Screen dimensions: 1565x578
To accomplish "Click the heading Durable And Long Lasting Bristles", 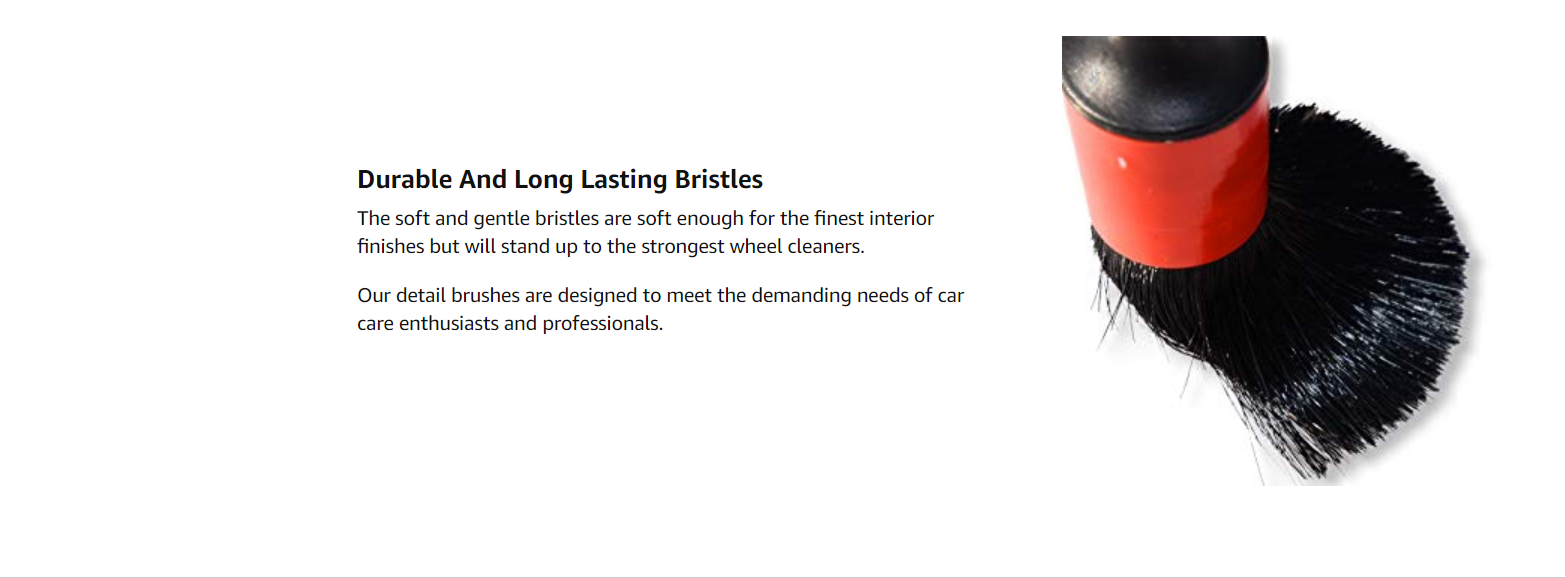I will (560, 180).
